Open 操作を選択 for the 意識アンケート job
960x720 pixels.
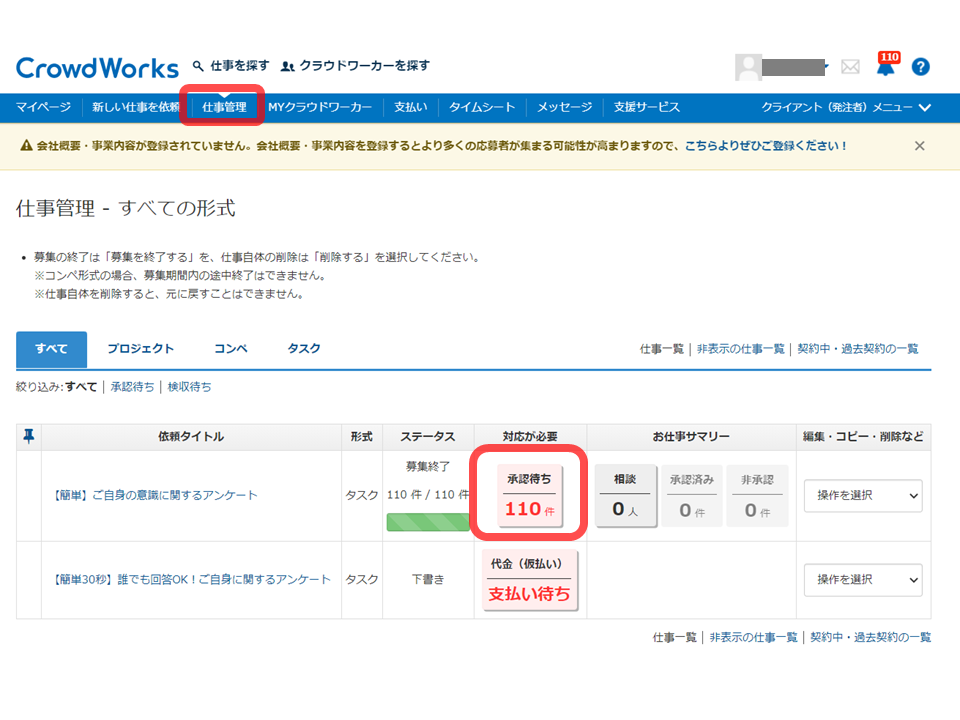click(x=862, y=496)
